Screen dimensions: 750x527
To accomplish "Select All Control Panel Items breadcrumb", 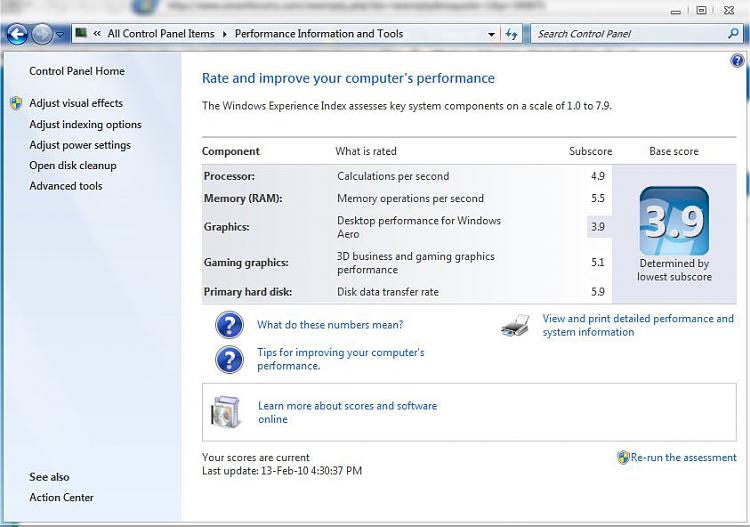I will pos(161,33).
